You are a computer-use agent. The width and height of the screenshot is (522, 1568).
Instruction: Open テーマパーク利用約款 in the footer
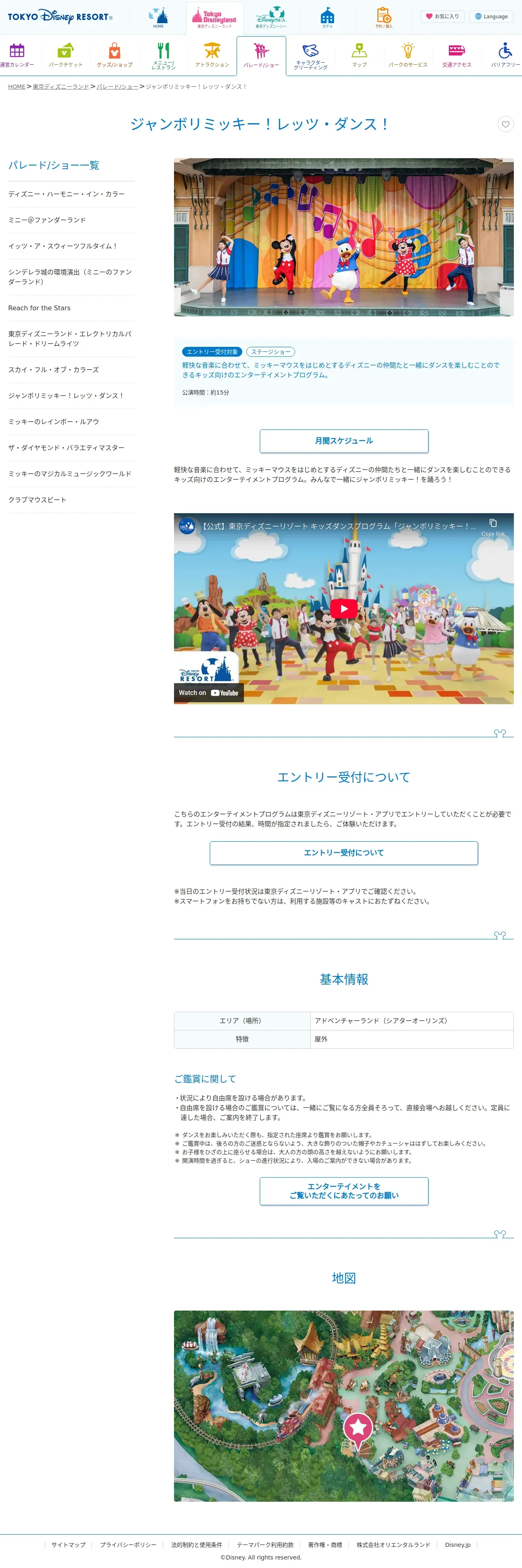265,1545
